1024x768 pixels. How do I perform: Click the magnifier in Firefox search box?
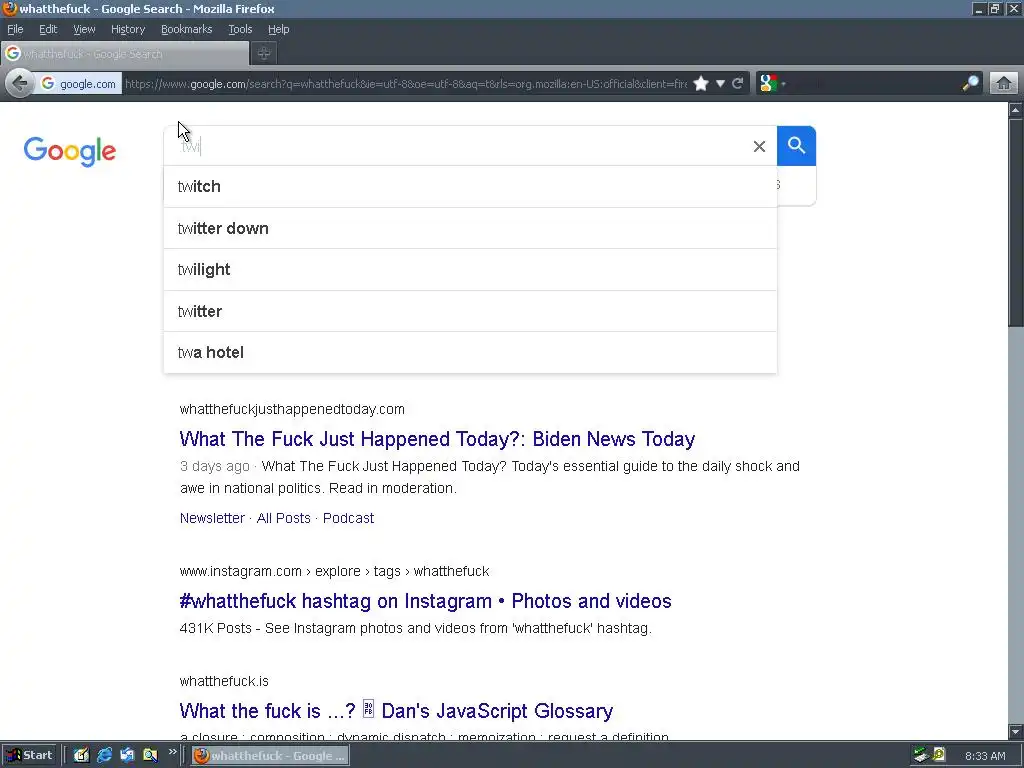click(x=970, y=84)
